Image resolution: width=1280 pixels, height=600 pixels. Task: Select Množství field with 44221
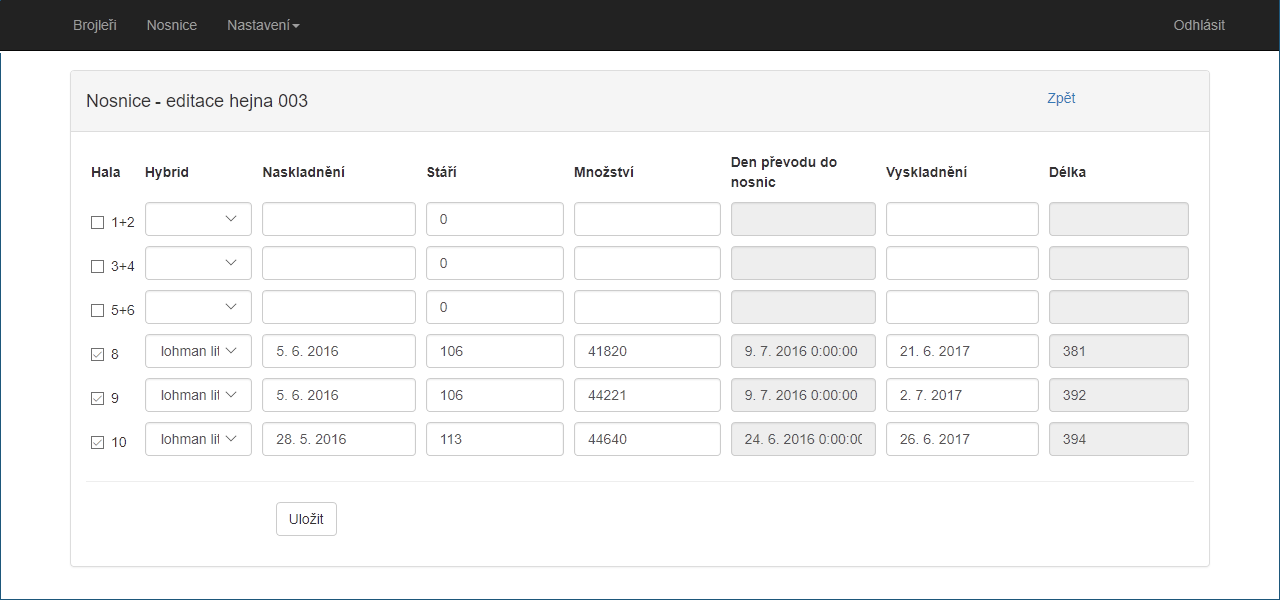647,395
